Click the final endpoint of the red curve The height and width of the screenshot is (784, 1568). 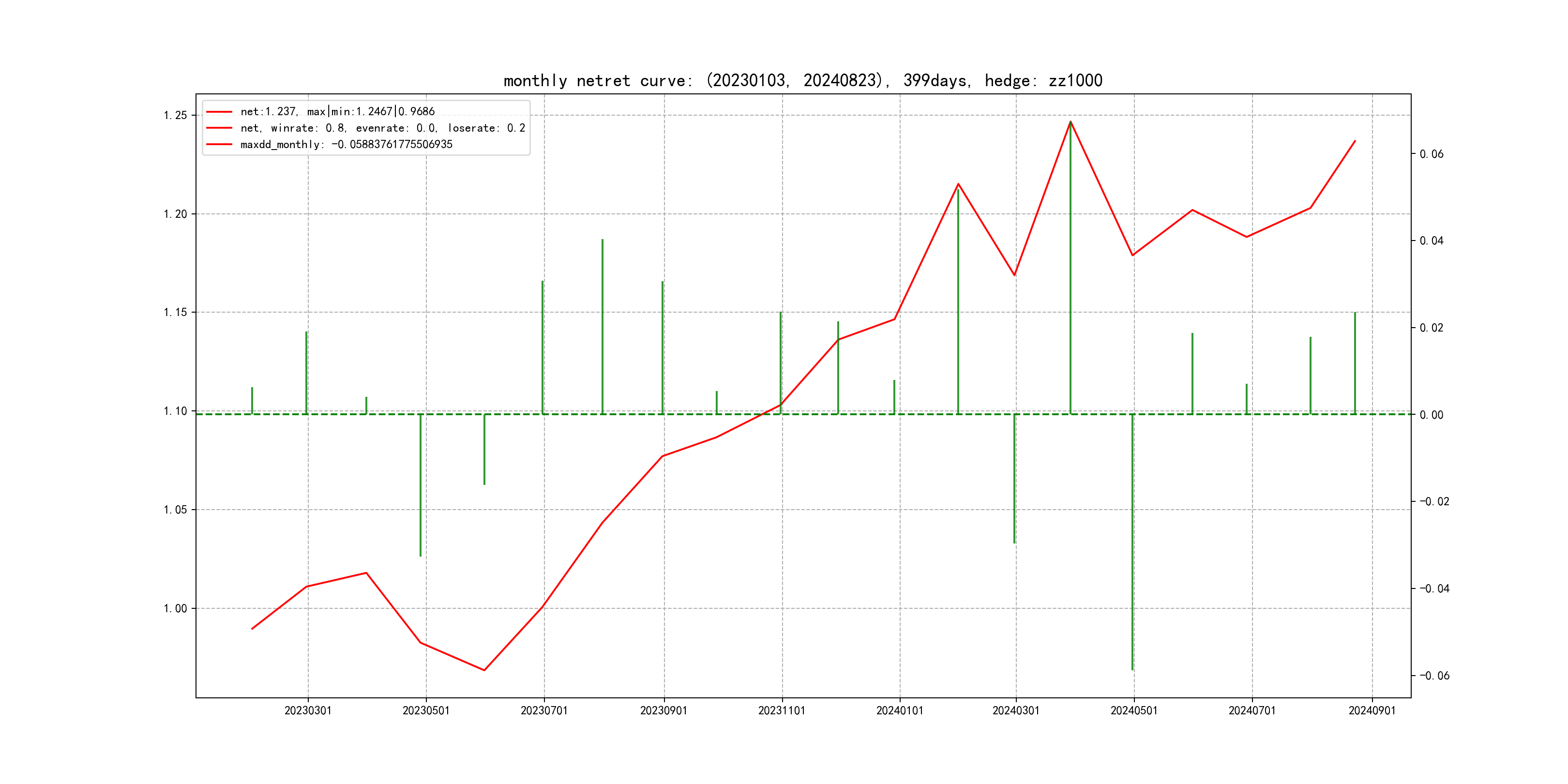[x=1355, y=141]
